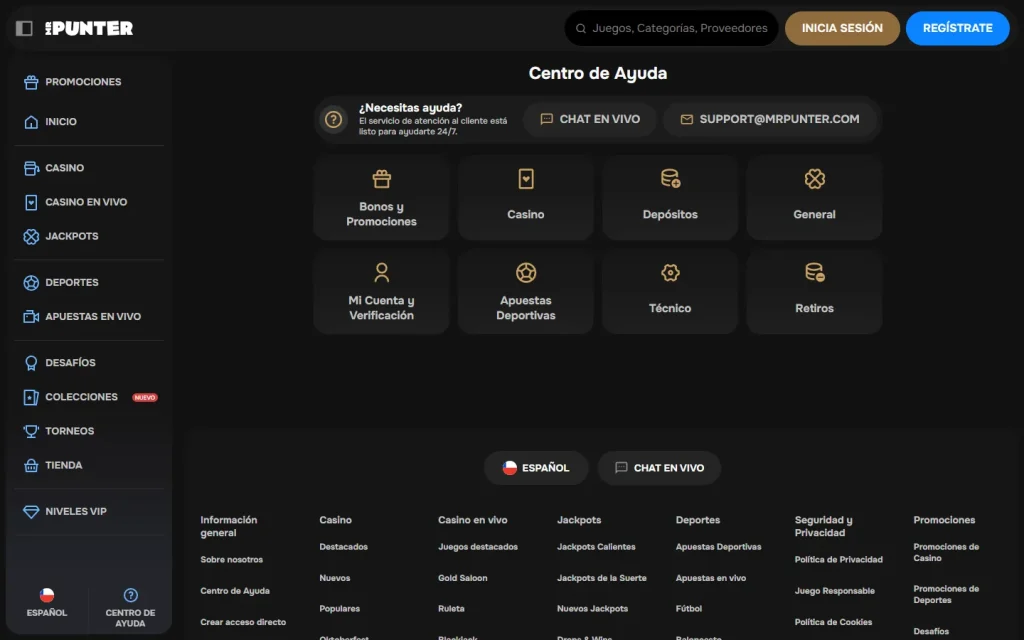This screenshot has height=640, width=1024.
Task: Click the Colecciones card icon
Action: (x=31, y=397)
